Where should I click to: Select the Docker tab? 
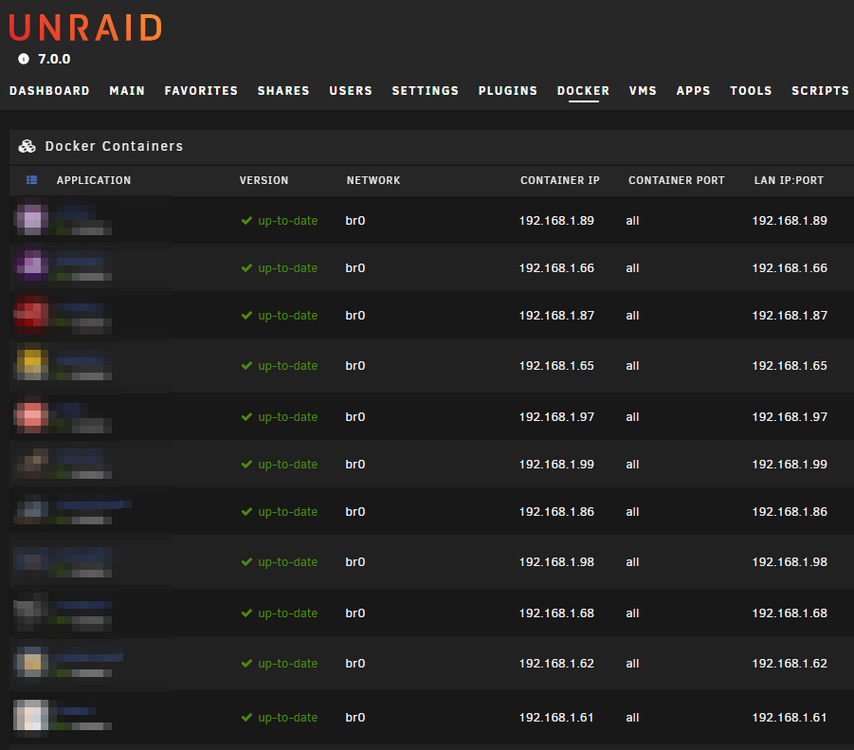tap(583, 91)
